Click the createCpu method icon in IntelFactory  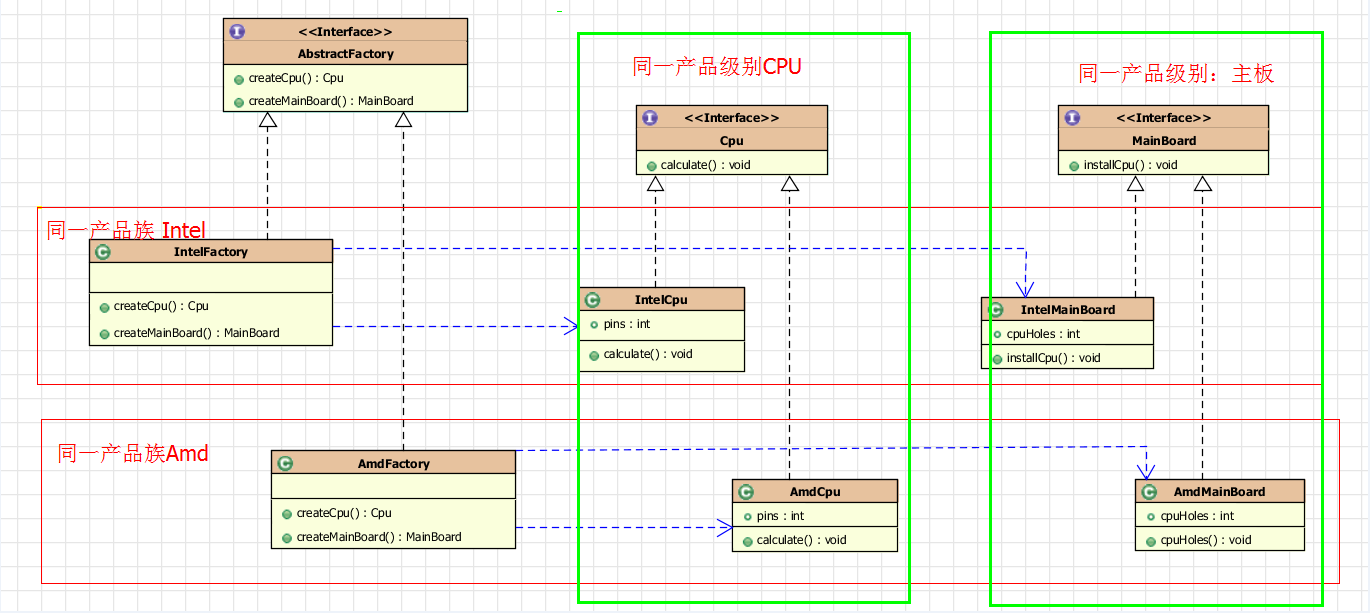click(x=104, y=307)
